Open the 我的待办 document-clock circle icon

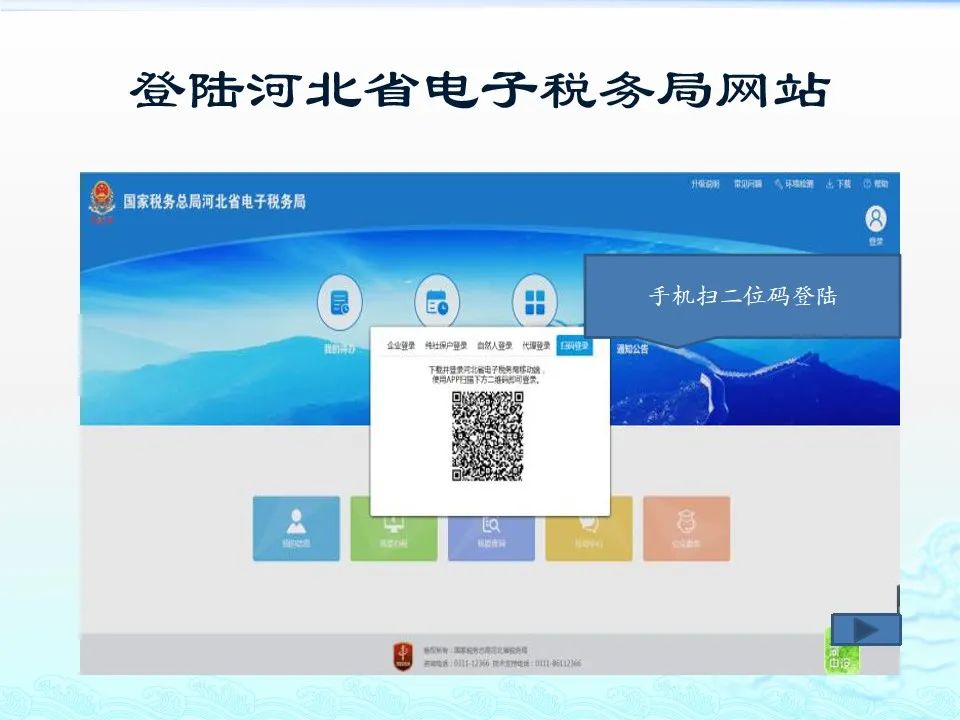click(340, 302)
